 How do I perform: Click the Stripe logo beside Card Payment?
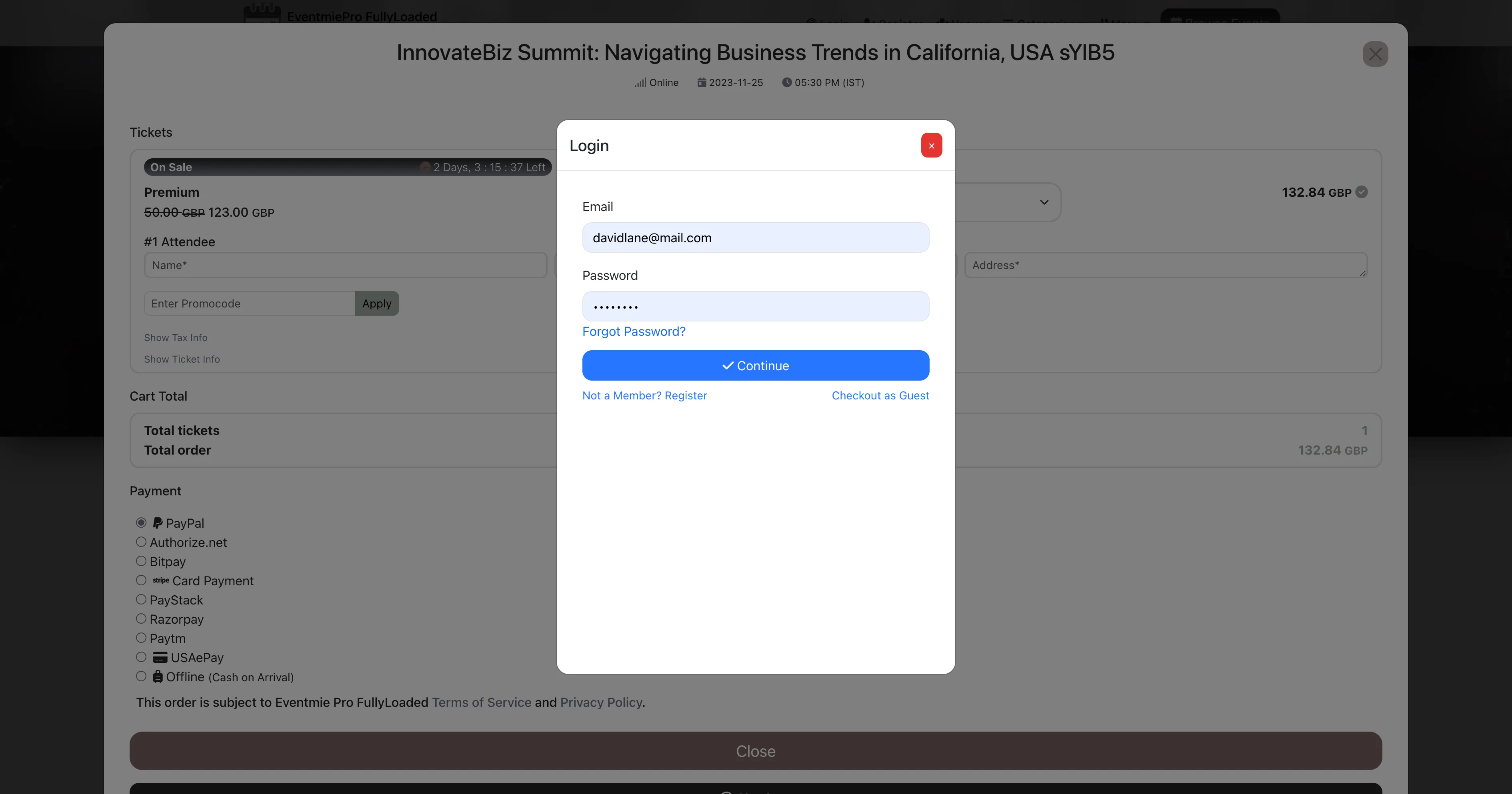(160, 581)
